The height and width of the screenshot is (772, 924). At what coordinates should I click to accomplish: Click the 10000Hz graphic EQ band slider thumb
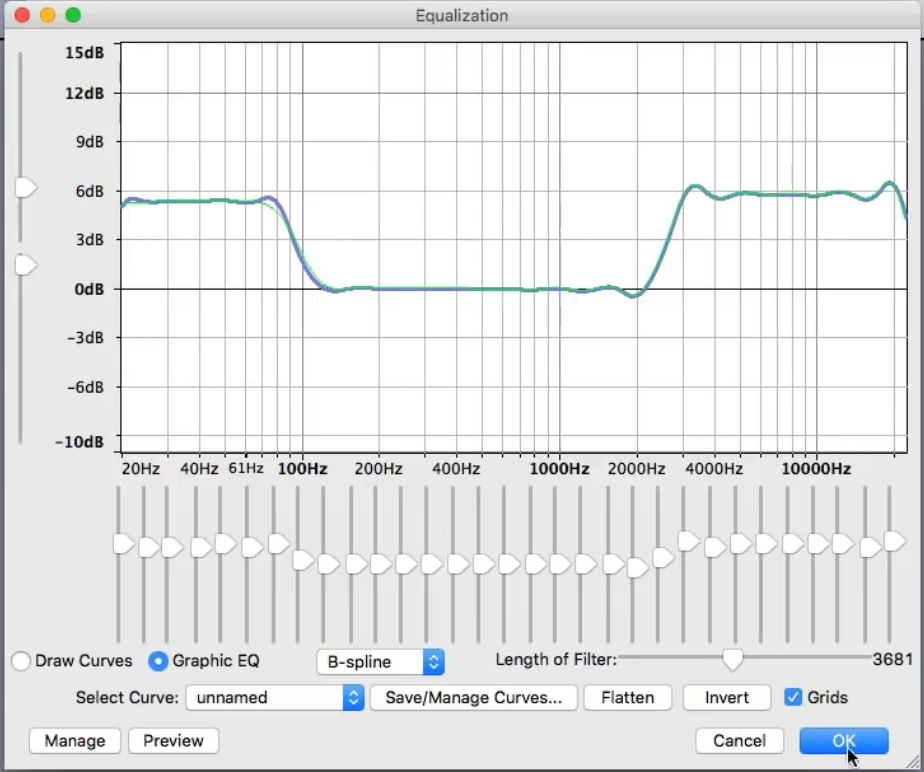(818, 543)
